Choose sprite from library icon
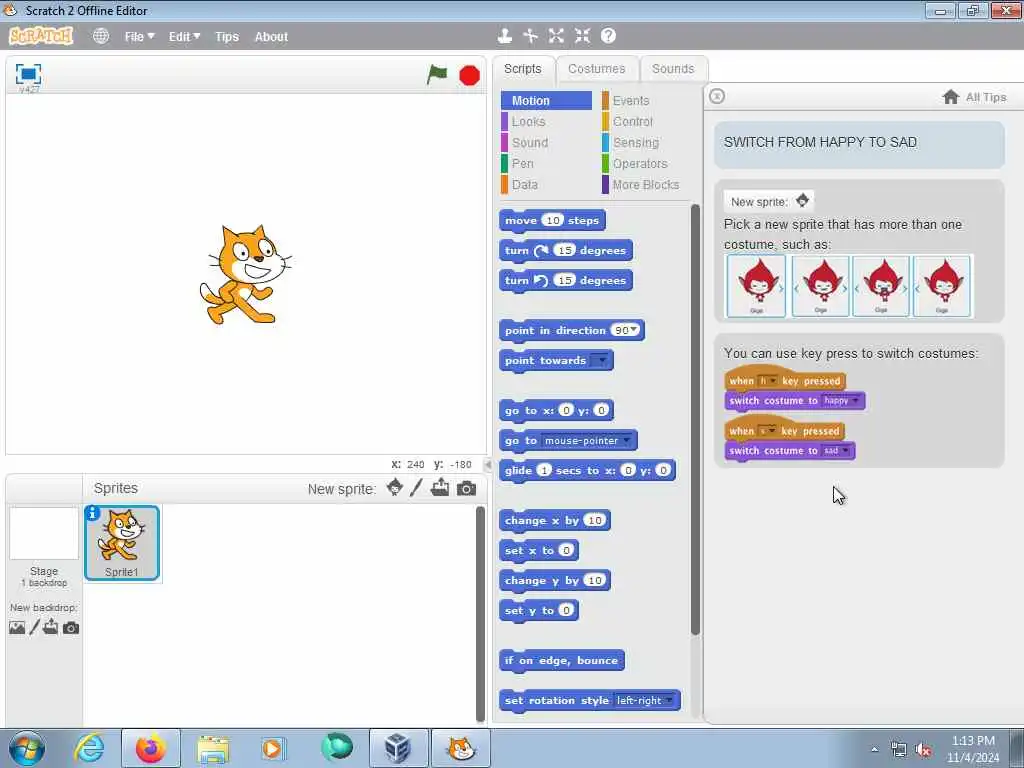 (x=394, y=487)
